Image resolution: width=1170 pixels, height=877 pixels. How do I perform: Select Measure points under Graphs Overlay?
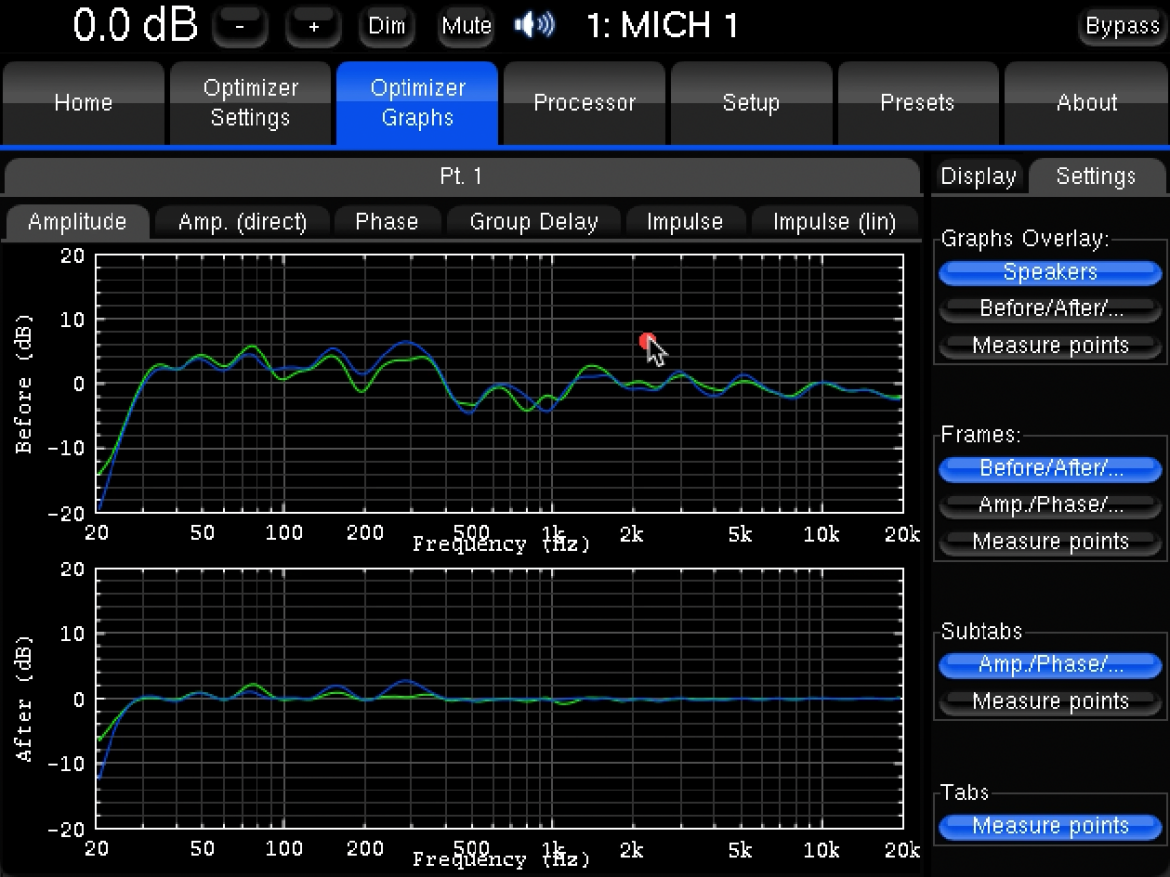[1051, 346]
